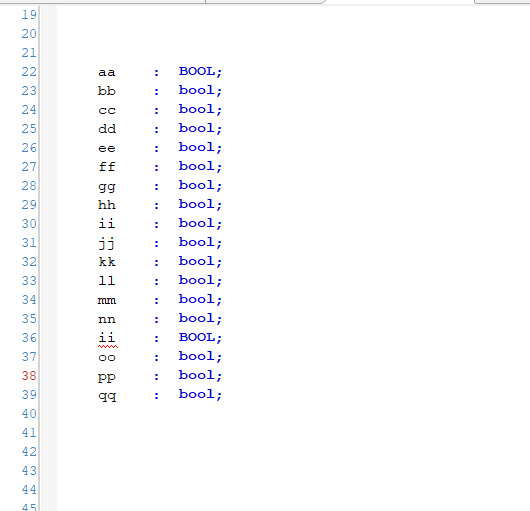
Task: Place the cursor on variable cc
Action: tap(107, 110)
